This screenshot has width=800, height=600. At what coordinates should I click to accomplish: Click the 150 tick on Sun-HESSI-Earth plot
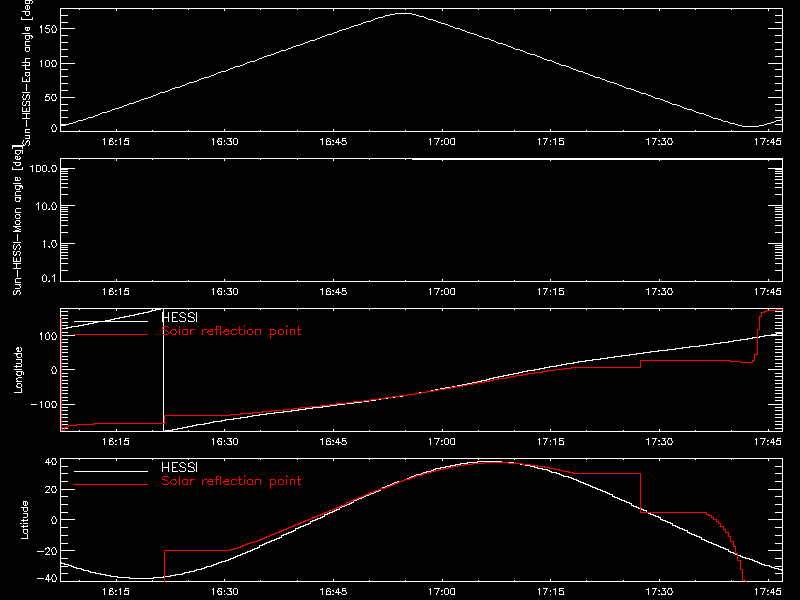pyautogui.click(x=47, y=29)
